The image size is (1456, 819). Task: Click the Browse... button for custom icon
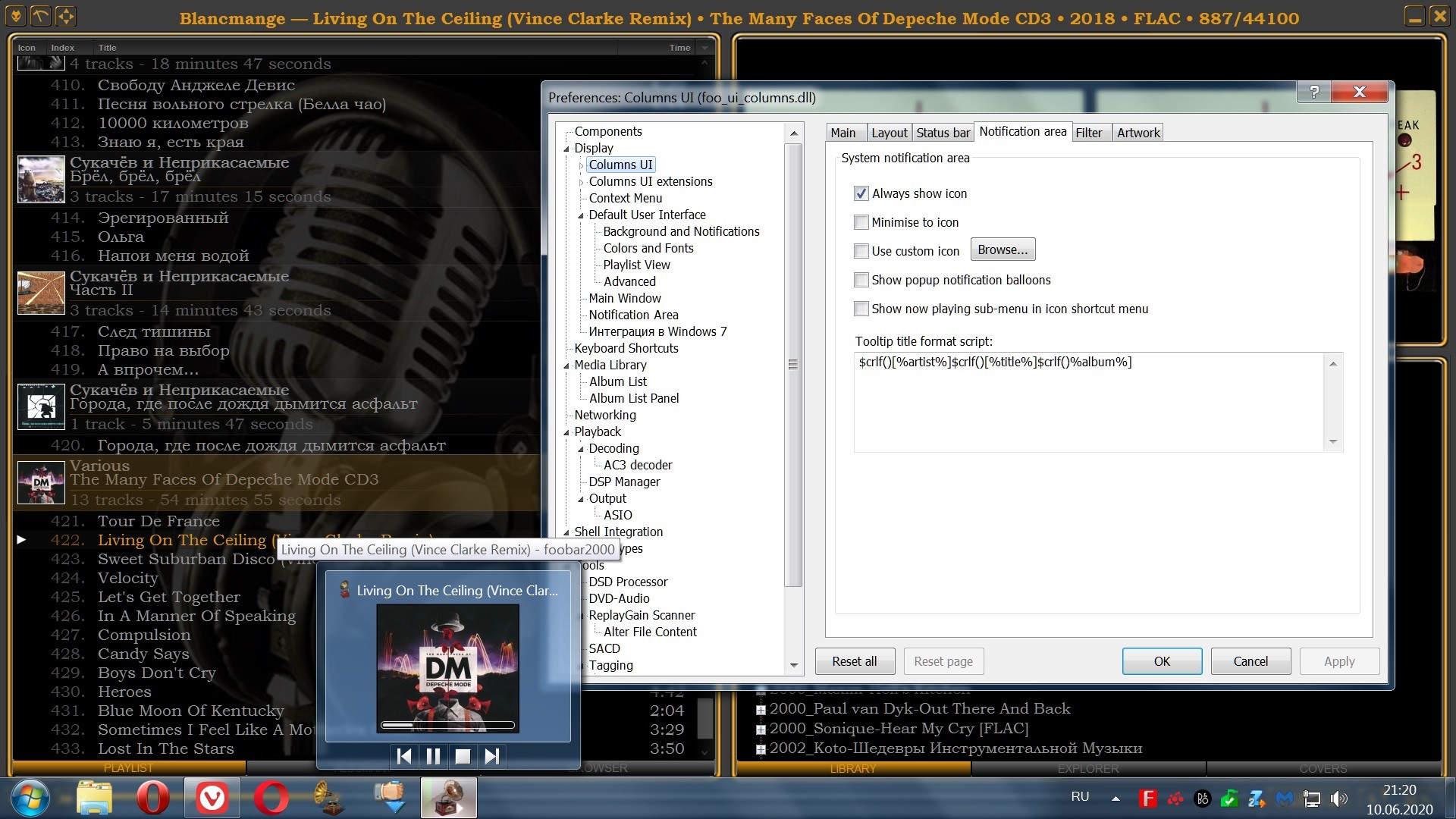point(1003,249)
